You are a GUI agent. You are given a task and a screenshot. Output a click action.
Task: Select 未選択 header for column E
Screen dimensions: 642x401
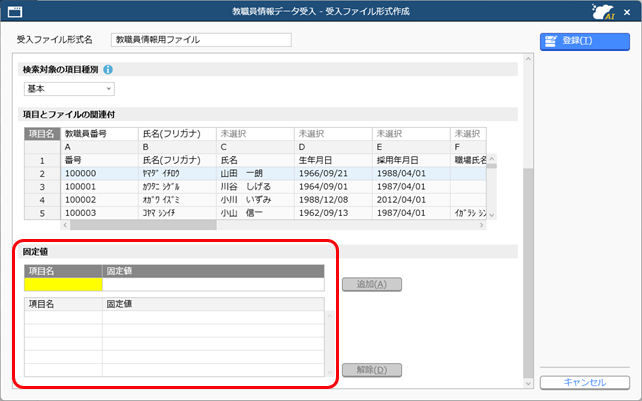[411, 134]
